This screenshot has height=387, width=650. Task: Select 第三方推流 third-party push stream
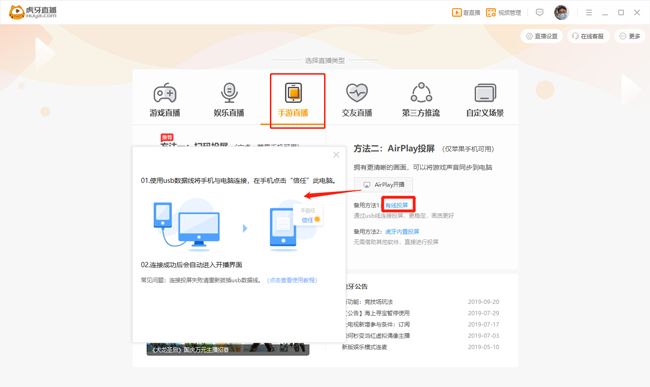point(421,100)
